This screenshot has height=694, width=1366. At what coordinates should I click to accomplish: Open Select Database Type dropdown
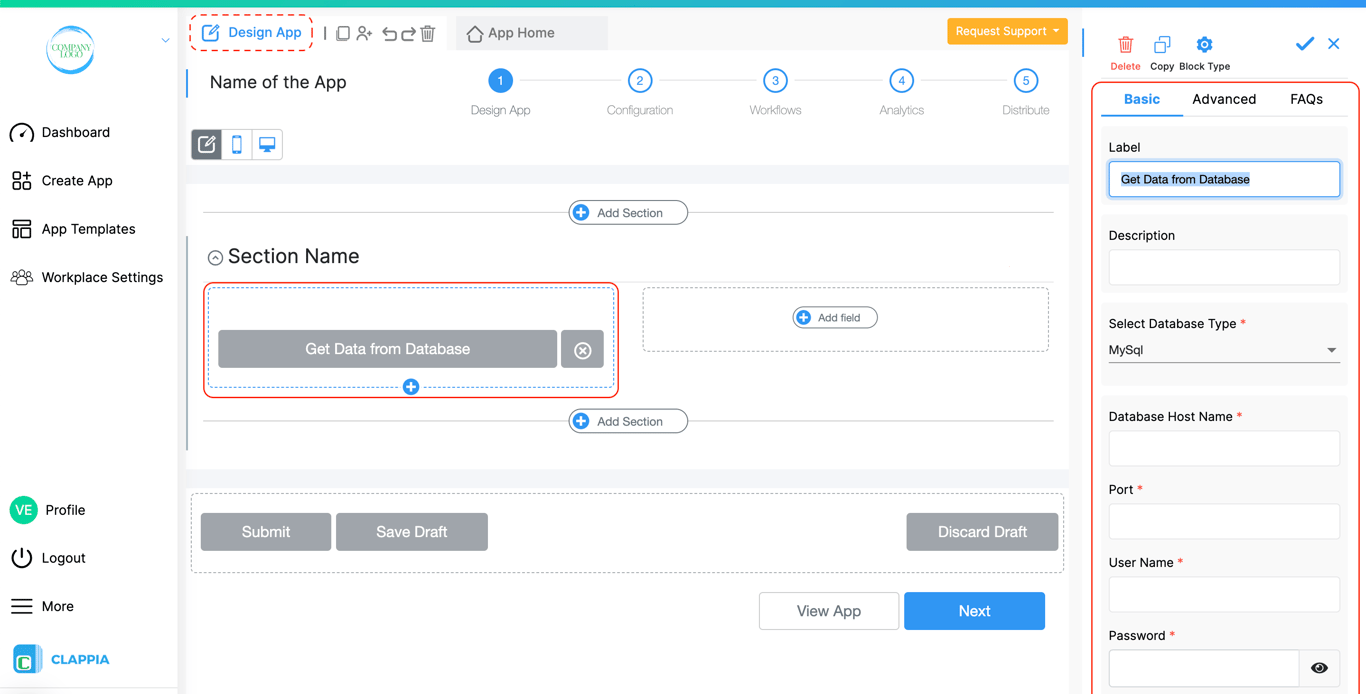[1223, 350]
